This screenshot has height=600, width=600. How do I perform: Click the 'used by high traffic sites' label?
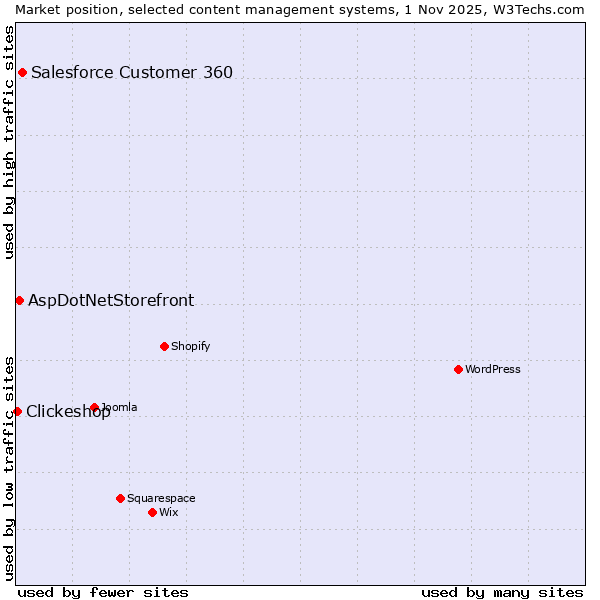[x=9, y=142]
